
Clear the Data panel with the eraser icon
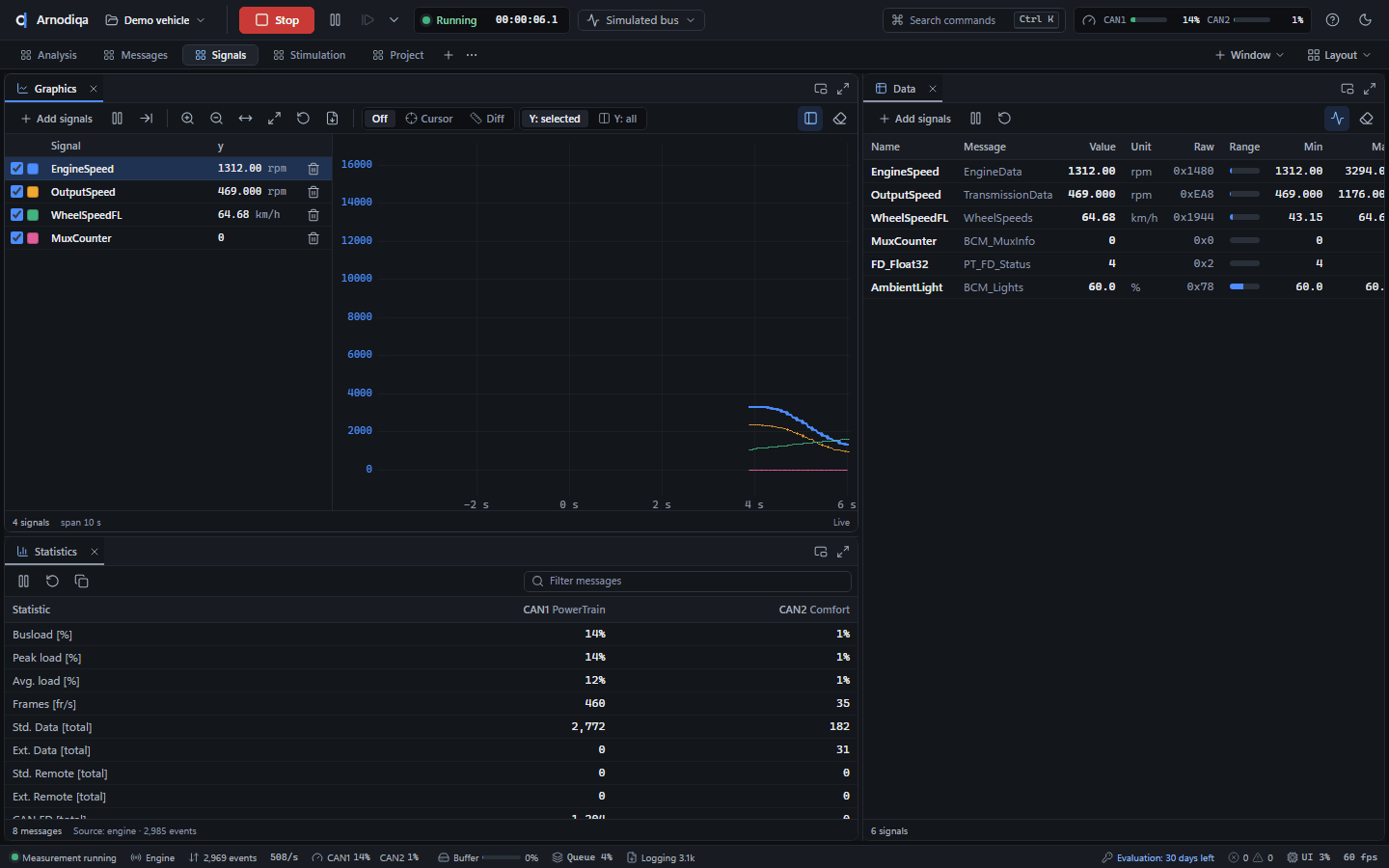coord(1366,119)
